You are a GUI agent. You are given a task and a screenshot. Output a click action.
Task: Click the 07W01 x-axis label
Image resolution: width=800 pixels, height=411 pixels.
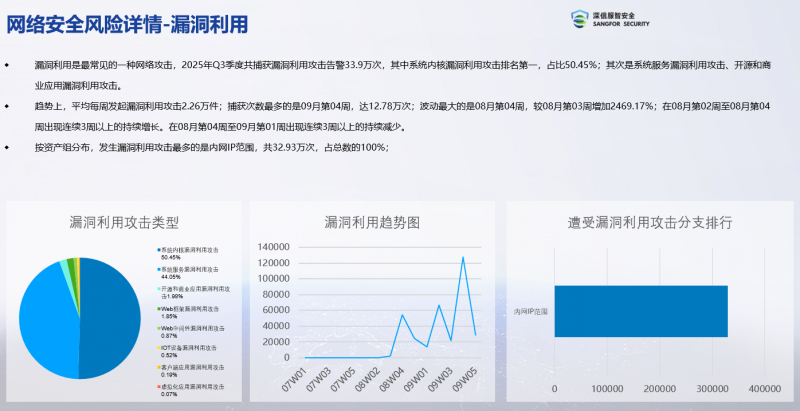[293, 380]
